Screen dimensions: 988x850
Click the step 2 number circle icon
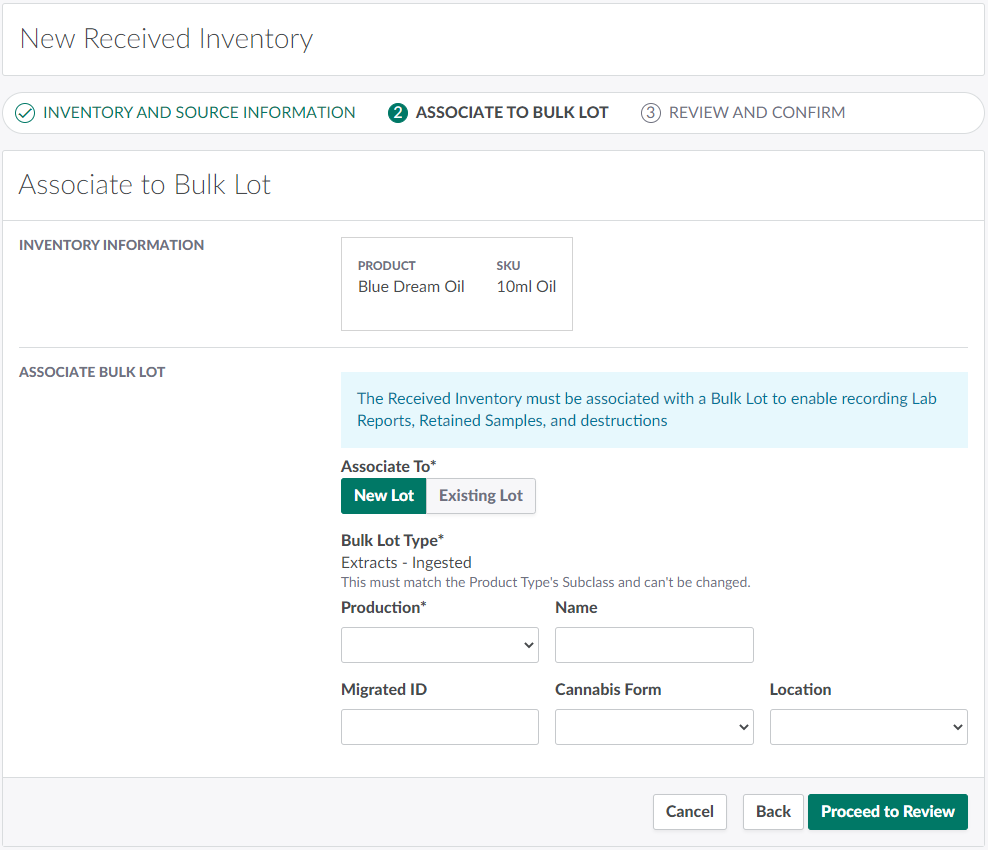[x=398, y=113]
